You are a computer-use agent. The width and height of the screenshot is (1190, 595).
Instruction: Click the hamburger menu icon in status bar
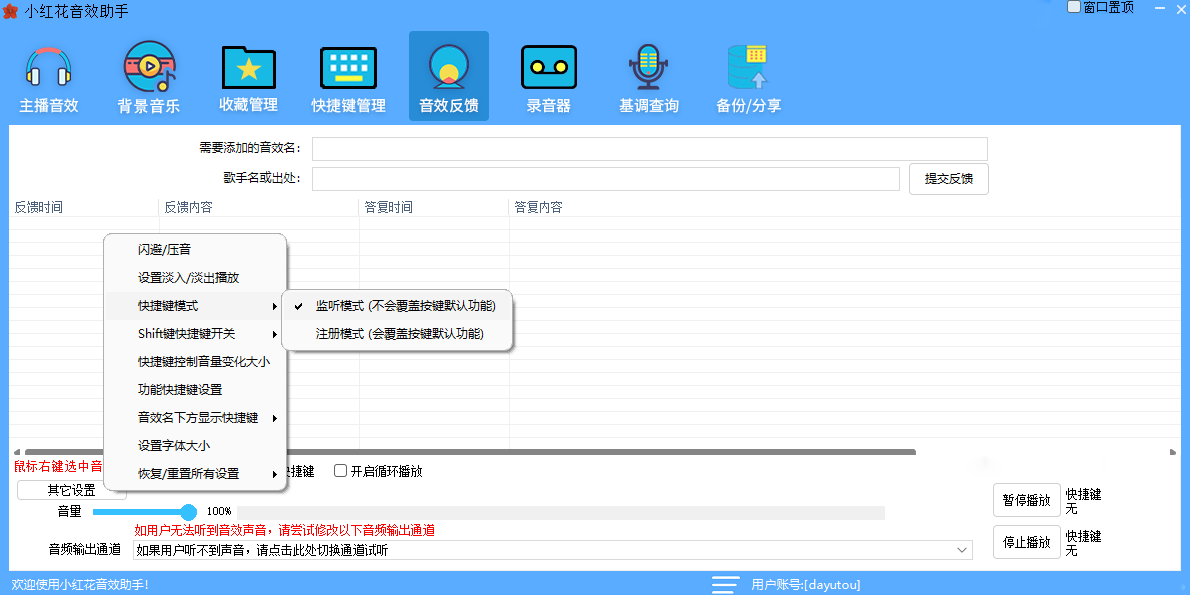tap(725, 584)
